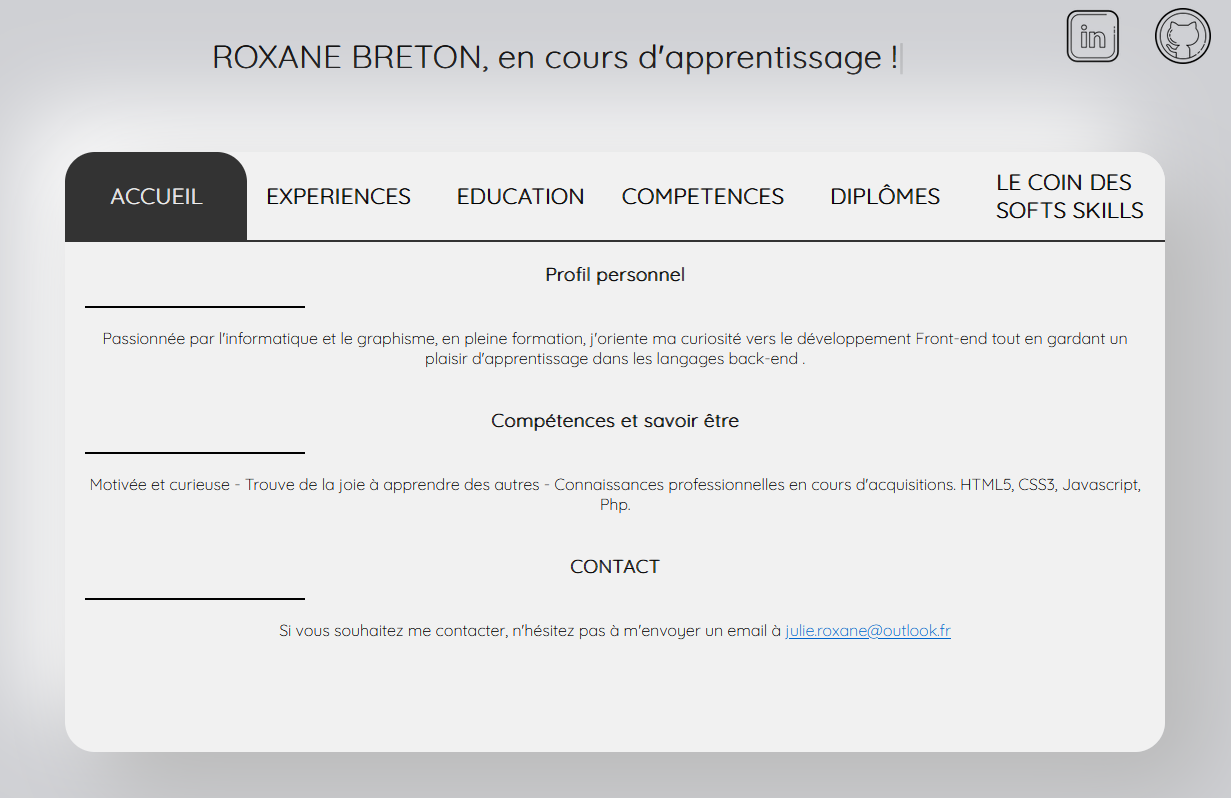1231x798 pixels.
Task: Switch to the DIPLÔMES tab
Action: pyautogui.click(x=884, y=196)
